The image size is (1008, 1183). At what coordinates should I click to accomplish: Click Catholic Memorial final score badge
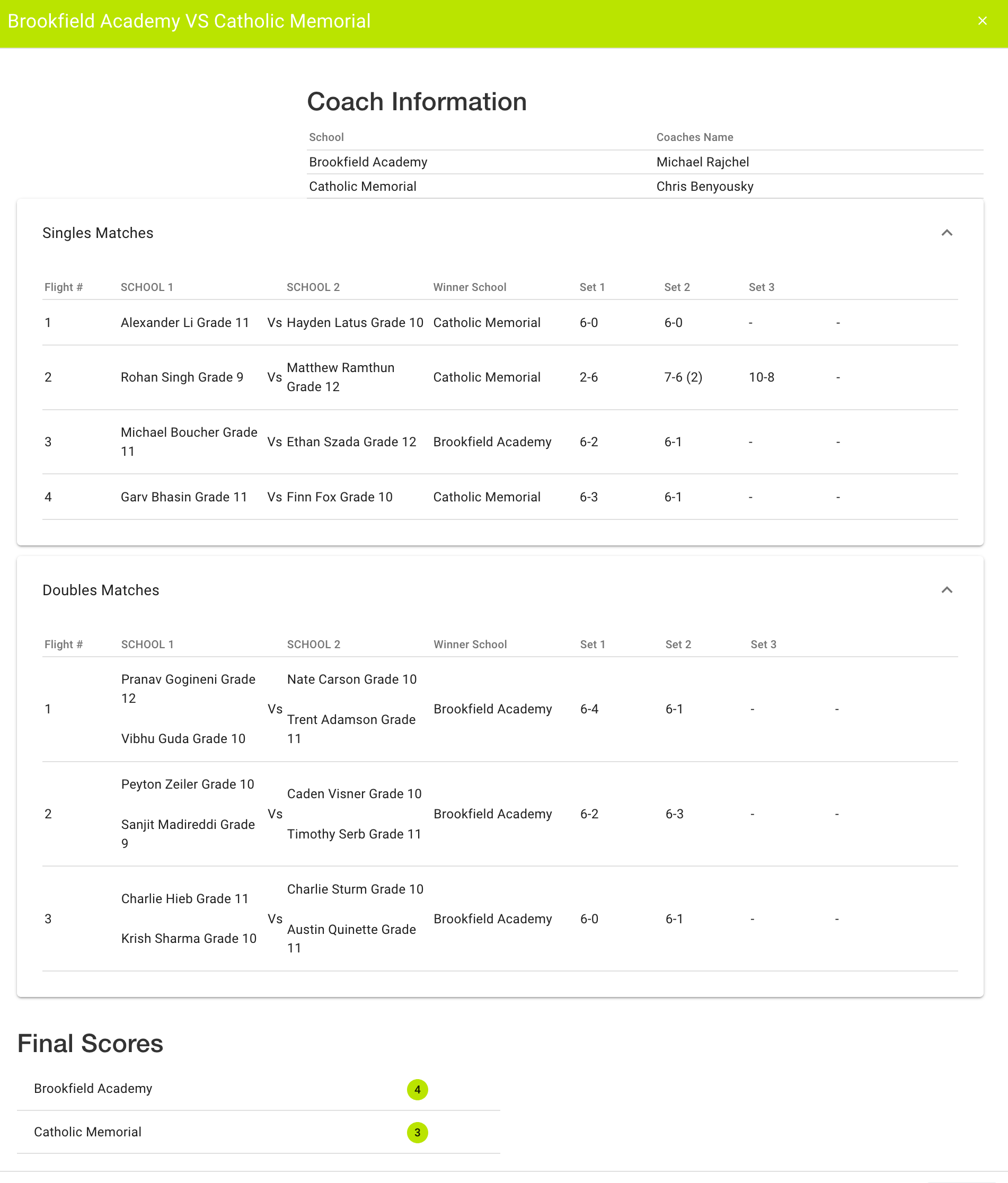pos(417,1132)
